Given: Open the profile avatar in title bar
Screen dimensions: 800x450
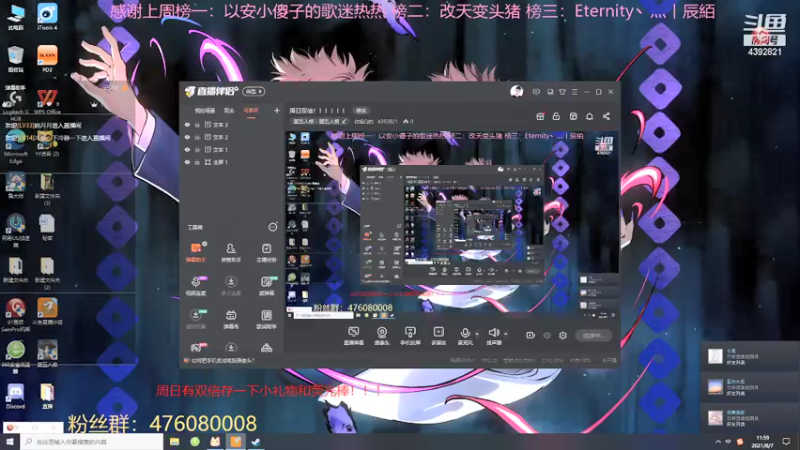Looking at the screenshot, I should [x=516, y=91].
